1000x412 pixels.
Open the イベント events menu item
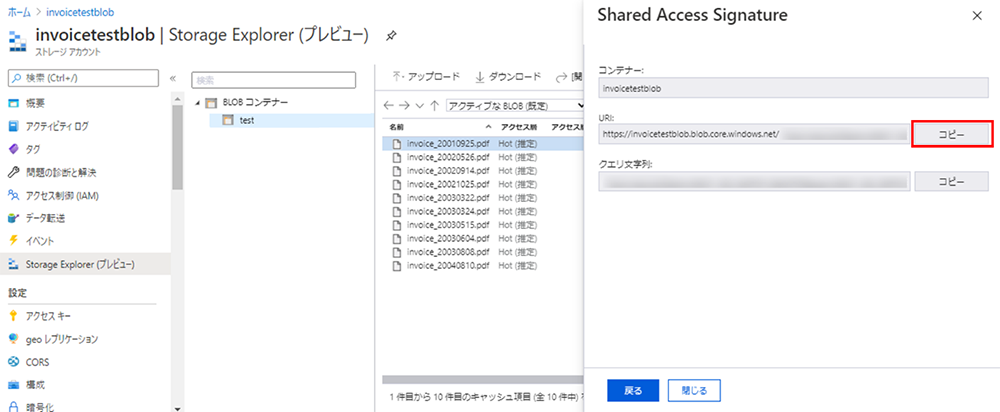40,241
